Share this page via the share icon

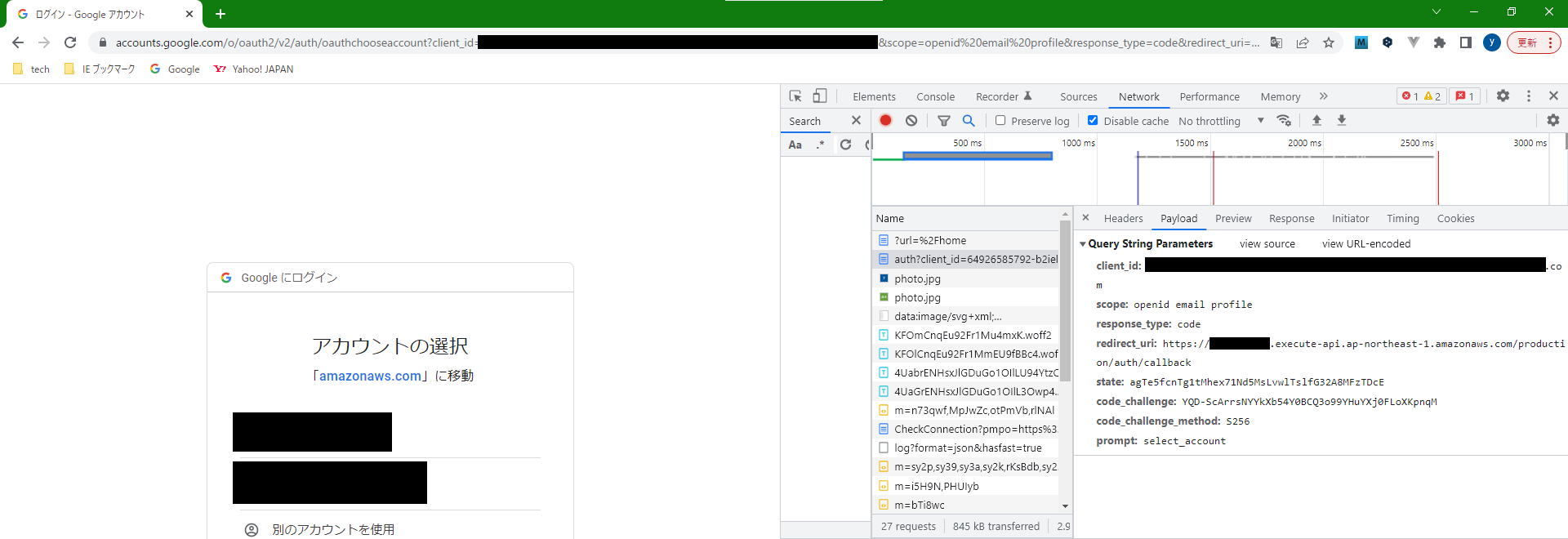click(1303, 42)
